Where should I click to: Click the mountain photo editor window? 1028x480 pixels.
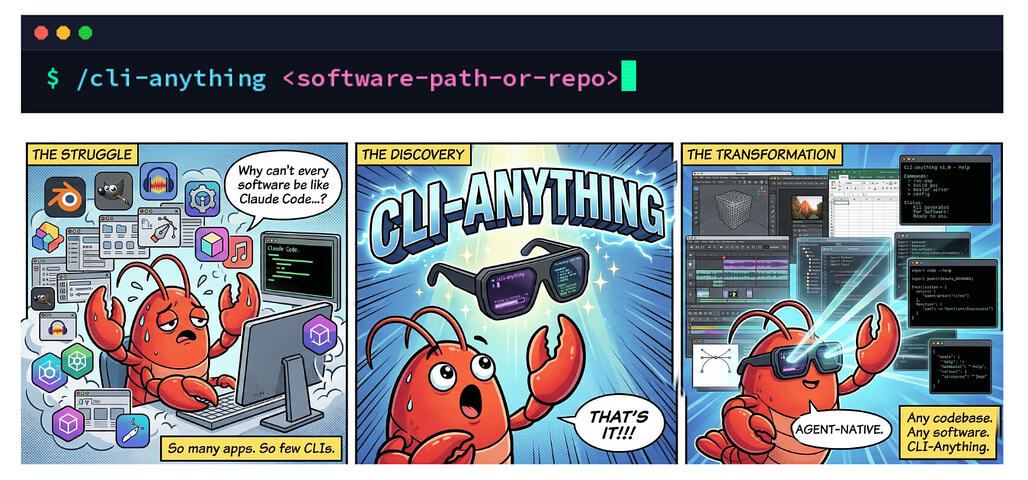point(807,209)
